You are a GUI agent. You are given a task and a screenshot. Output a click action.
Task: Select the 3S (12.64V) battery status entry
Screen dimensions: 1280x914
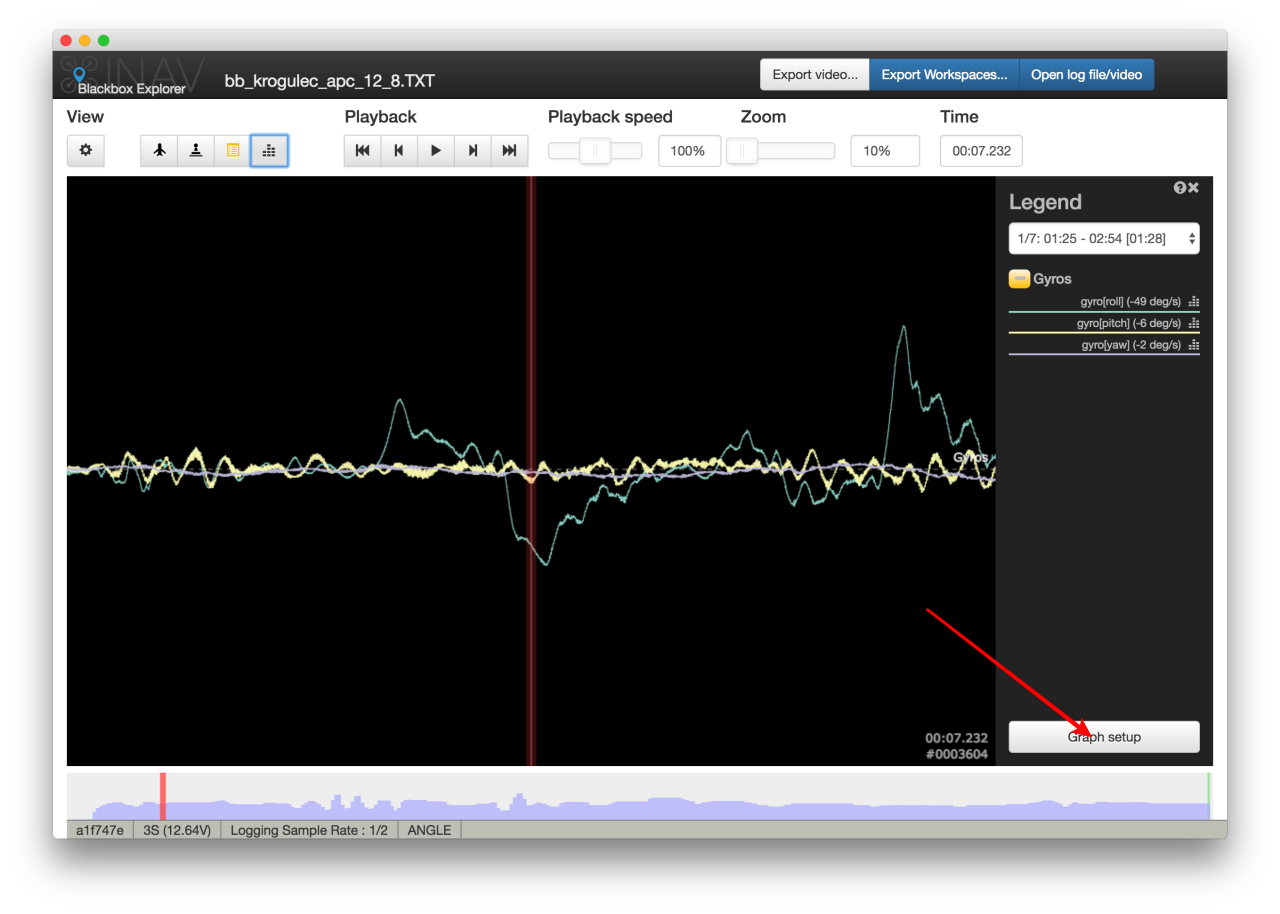pyautogui.click(x=176, y=829)
